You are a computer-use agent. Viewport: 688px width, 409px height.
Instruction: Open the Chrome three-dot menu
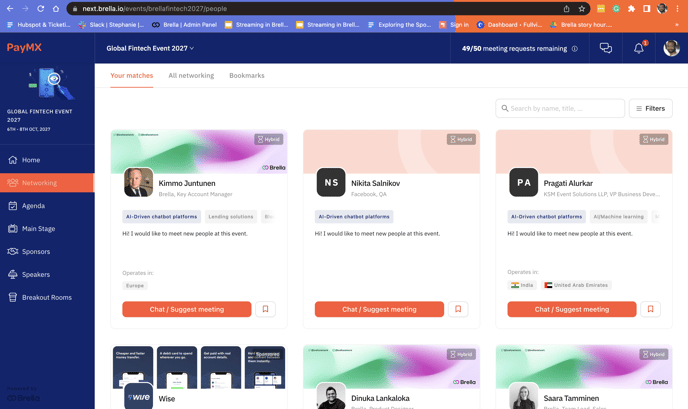[678, 8]
